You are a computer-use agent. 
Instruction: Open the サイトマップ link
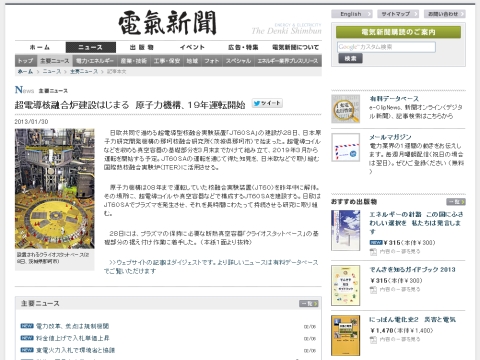[398, 14]
